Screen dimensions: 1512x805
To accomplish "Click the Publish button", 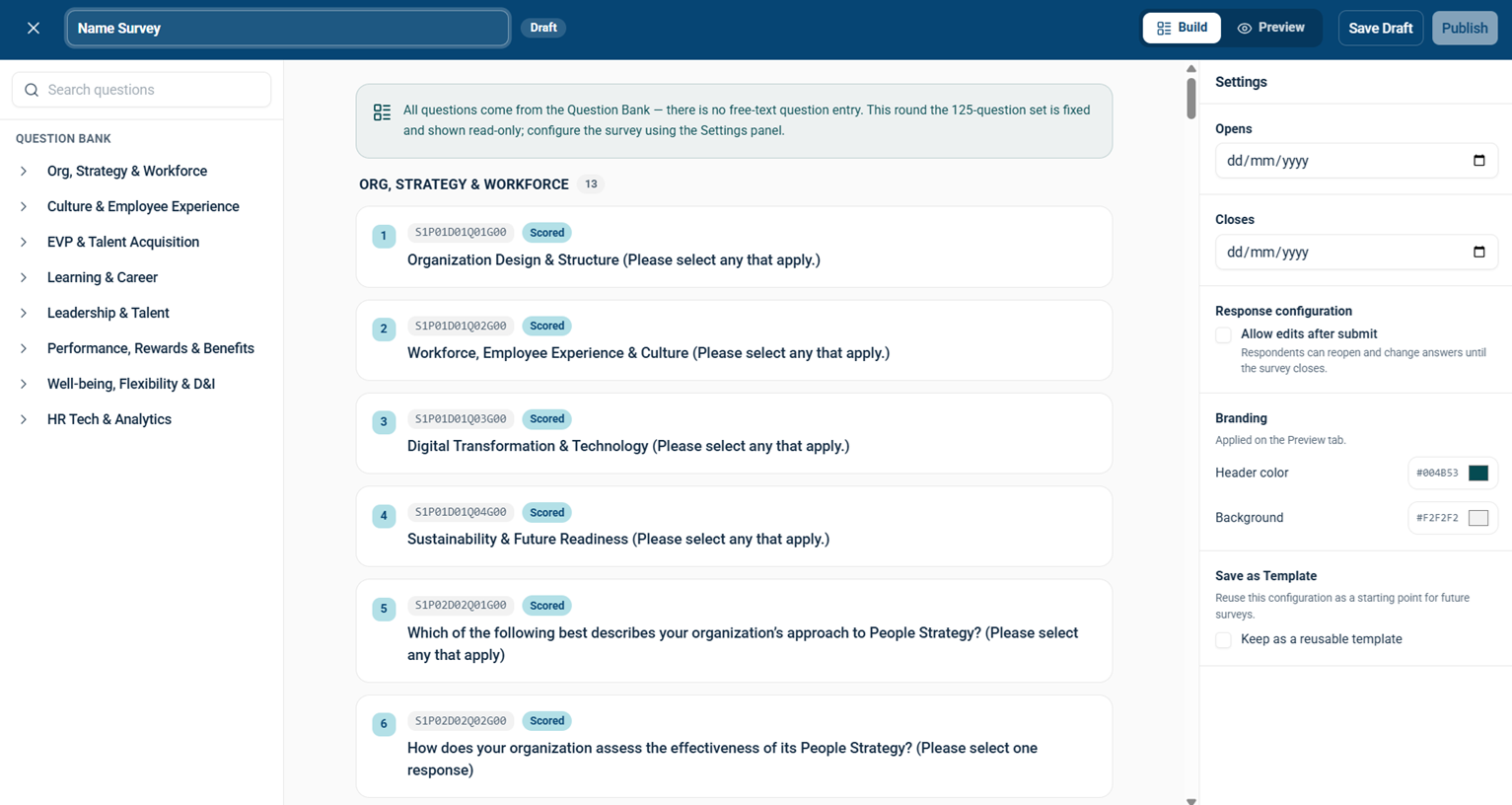I will click(x=1465, y=28).
